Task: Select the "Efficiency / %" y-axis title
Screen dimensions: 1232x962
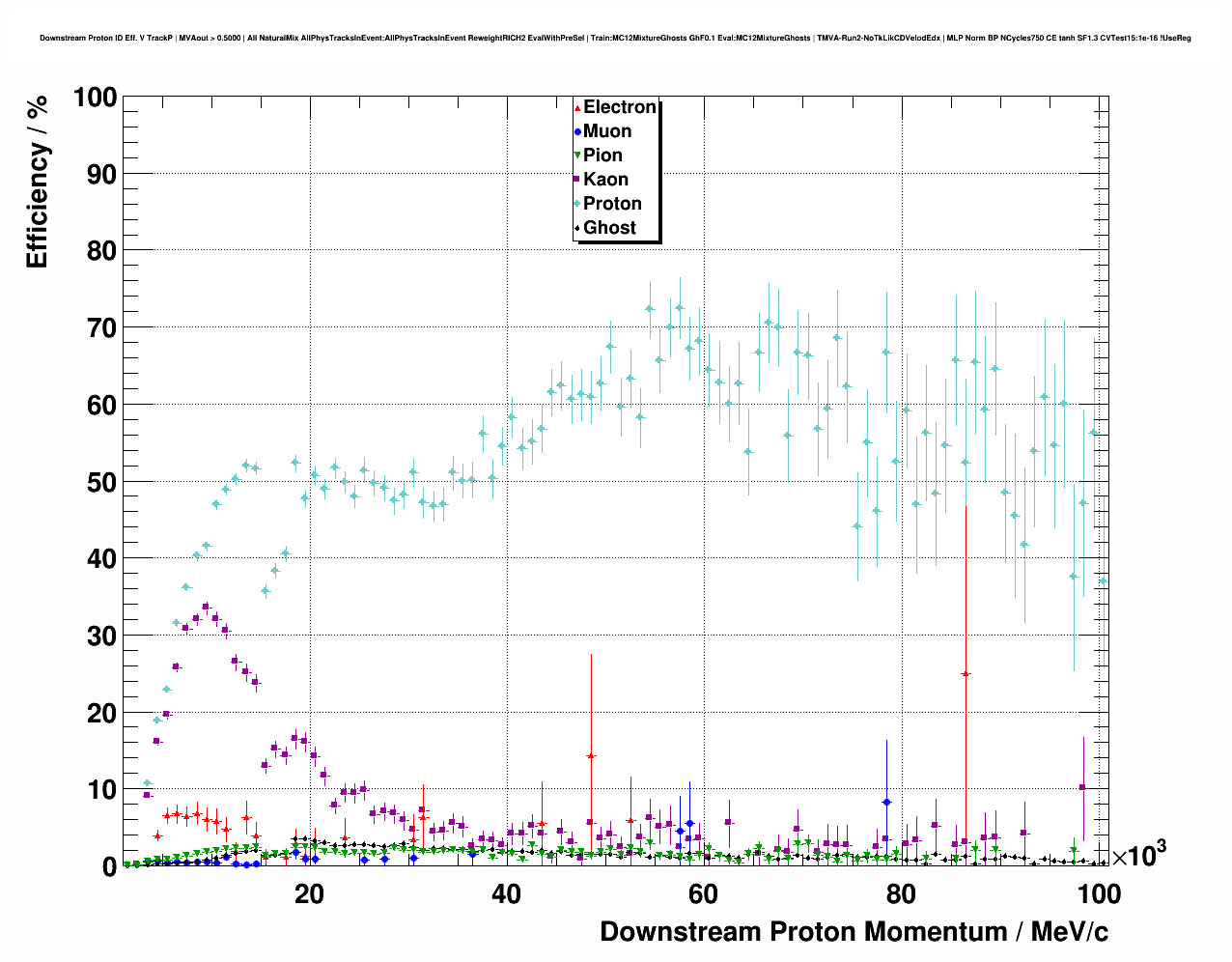Action: click(x=37, y=183)
